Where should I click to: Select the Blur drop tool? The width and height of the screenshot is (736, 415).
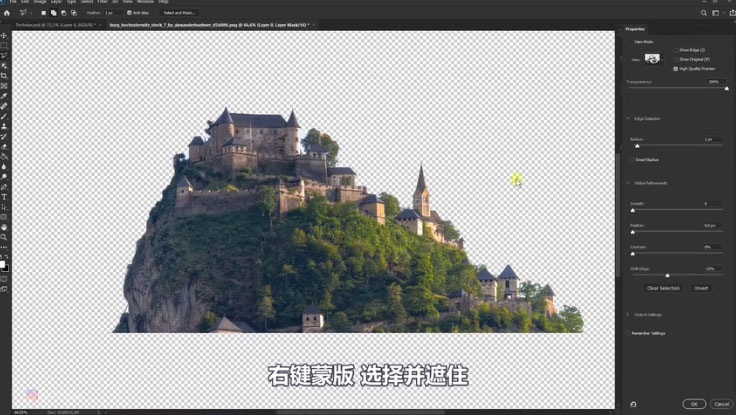4,167
